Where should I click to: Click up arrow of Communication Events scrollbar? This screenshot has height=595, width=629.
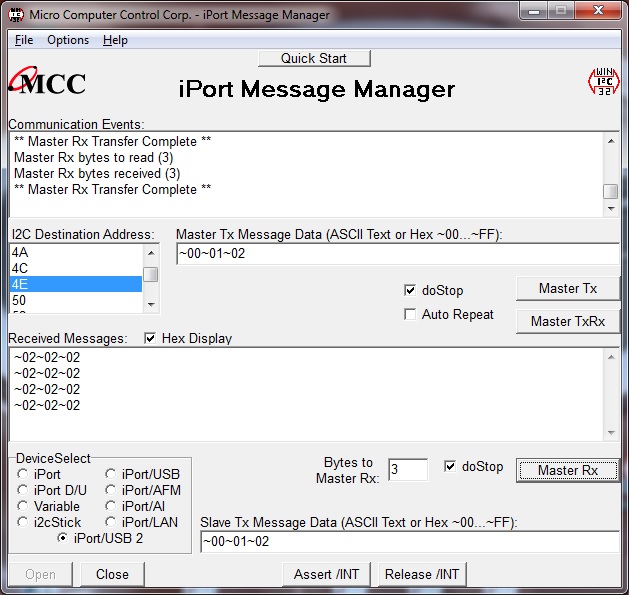(611, 141)
